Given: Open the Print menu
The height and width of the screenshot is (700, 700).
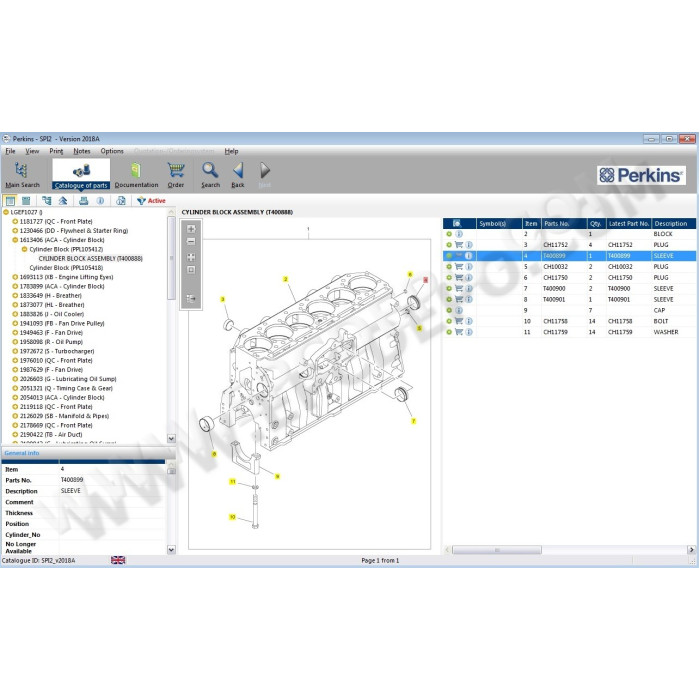Looking at the screenshot, I should (56, 151).
